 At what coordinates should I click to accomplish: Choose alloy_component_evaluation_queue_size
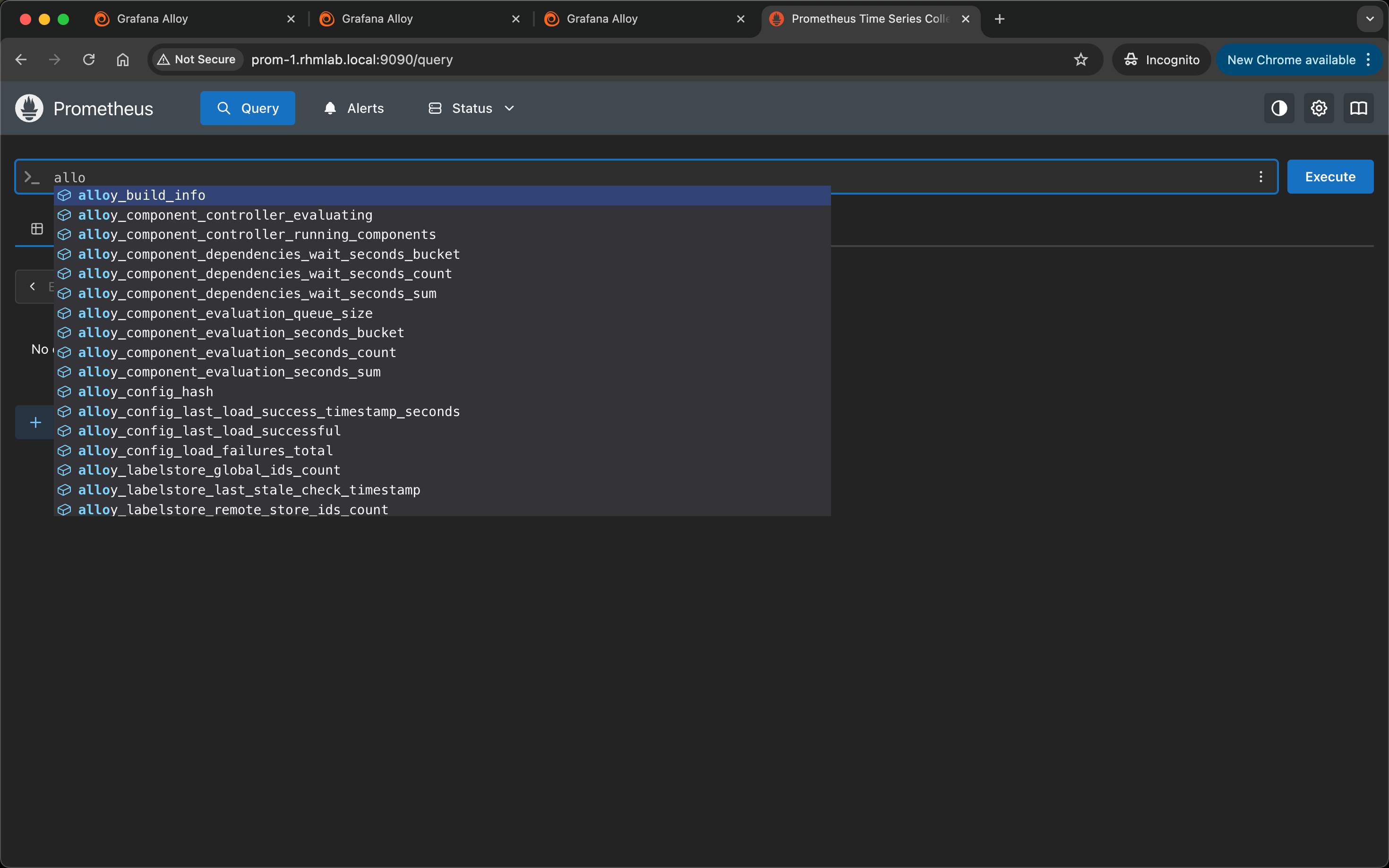(x=442, y=313)
